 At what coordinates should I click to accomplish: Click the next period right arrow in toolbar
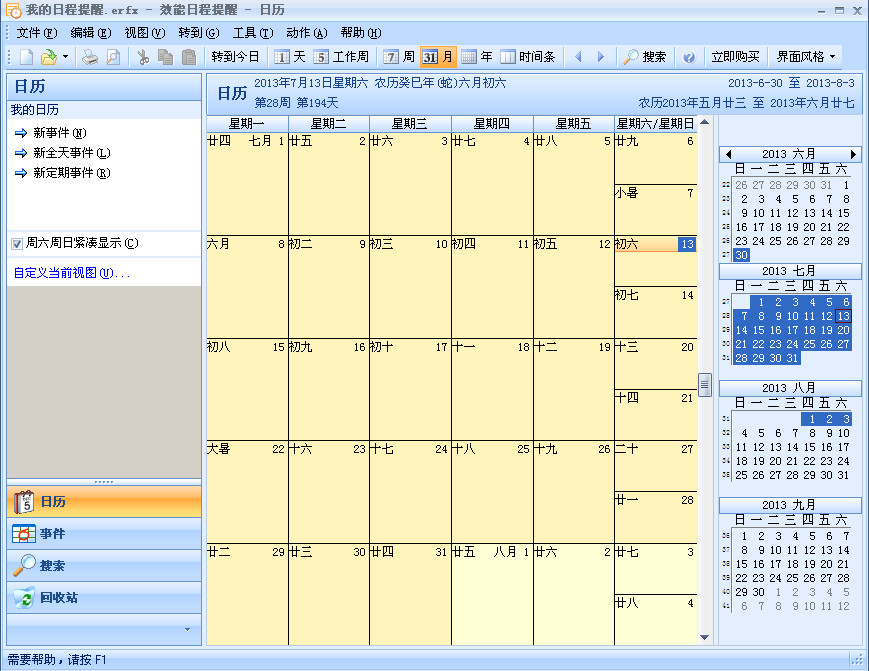tap(600, 57)
